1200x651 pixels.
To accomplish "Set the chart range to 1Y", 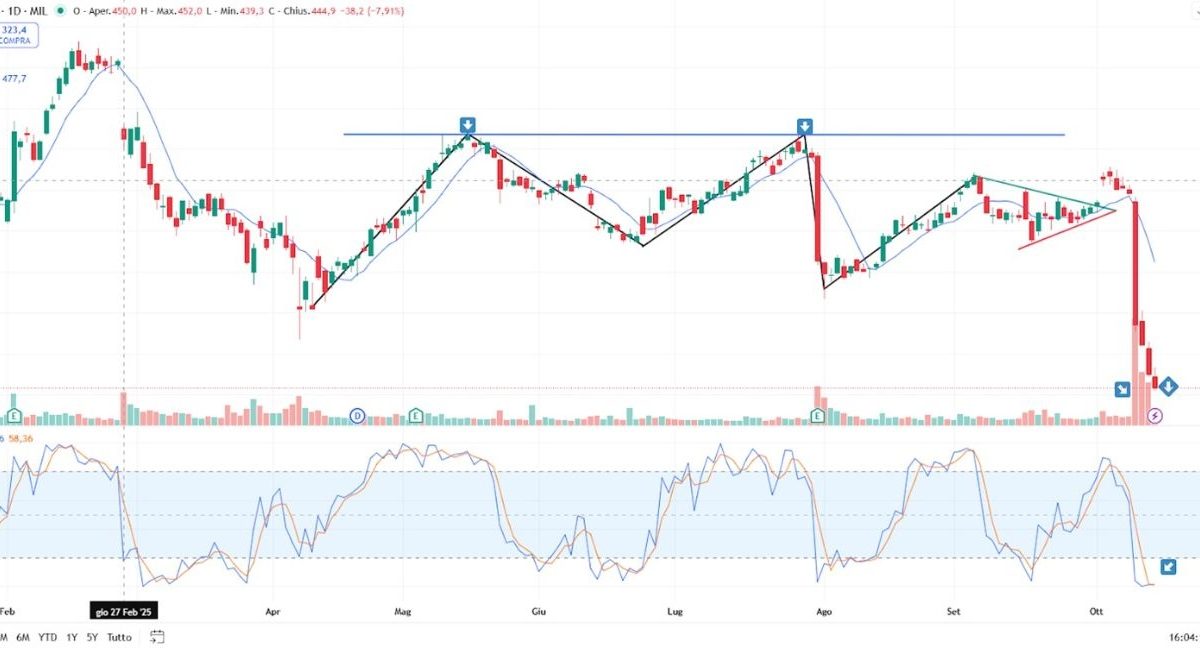I will (72, 637).
